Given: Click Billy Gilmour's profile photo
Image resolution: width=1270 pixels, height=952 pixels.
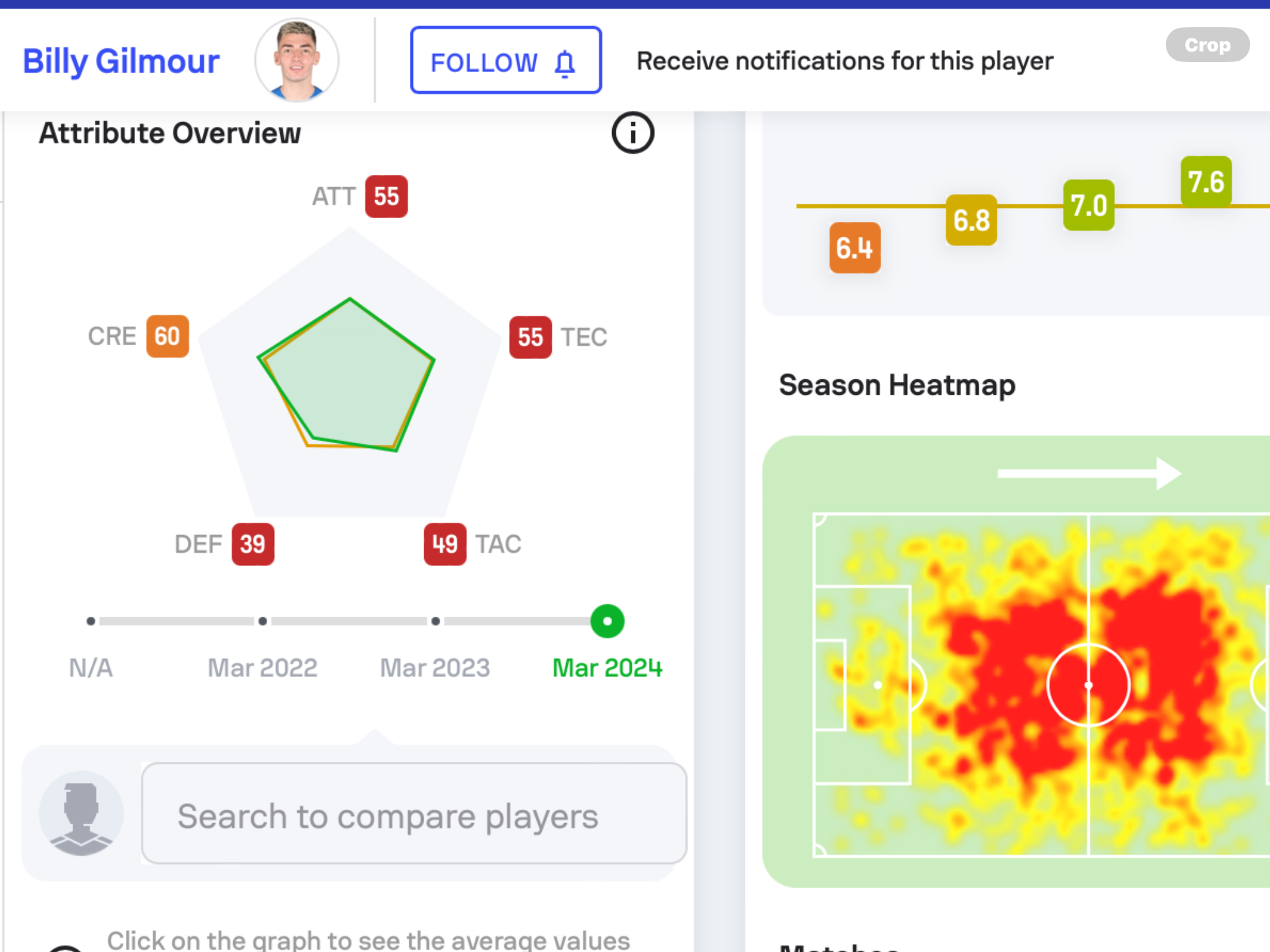Looking at the screenshot, I should 297,60.
